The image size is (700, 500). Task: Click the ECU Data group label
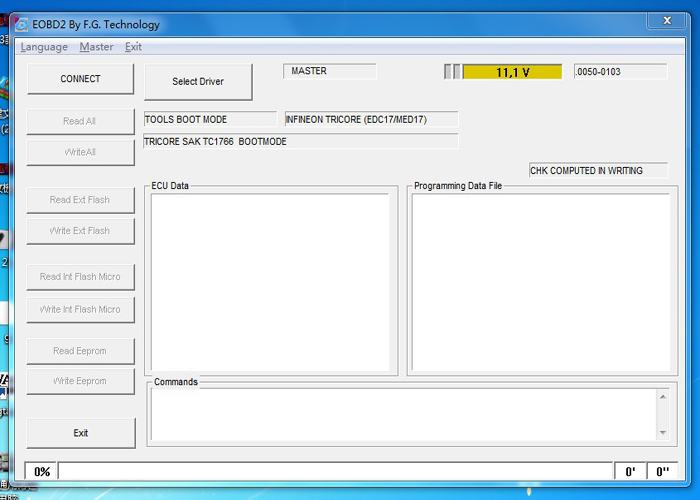click(170, 186)
